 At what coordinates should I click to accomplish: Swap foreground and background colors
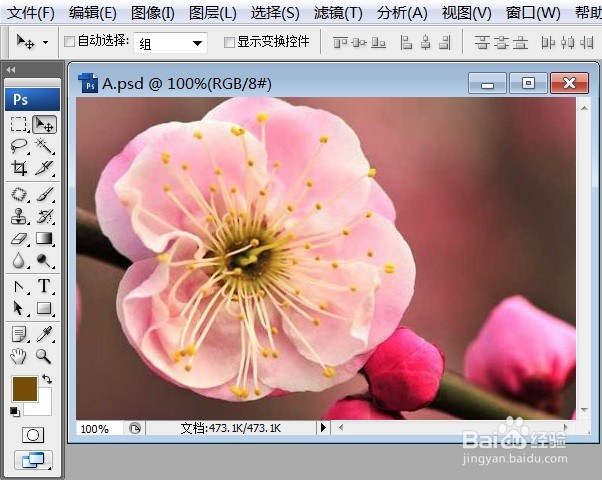47,379
